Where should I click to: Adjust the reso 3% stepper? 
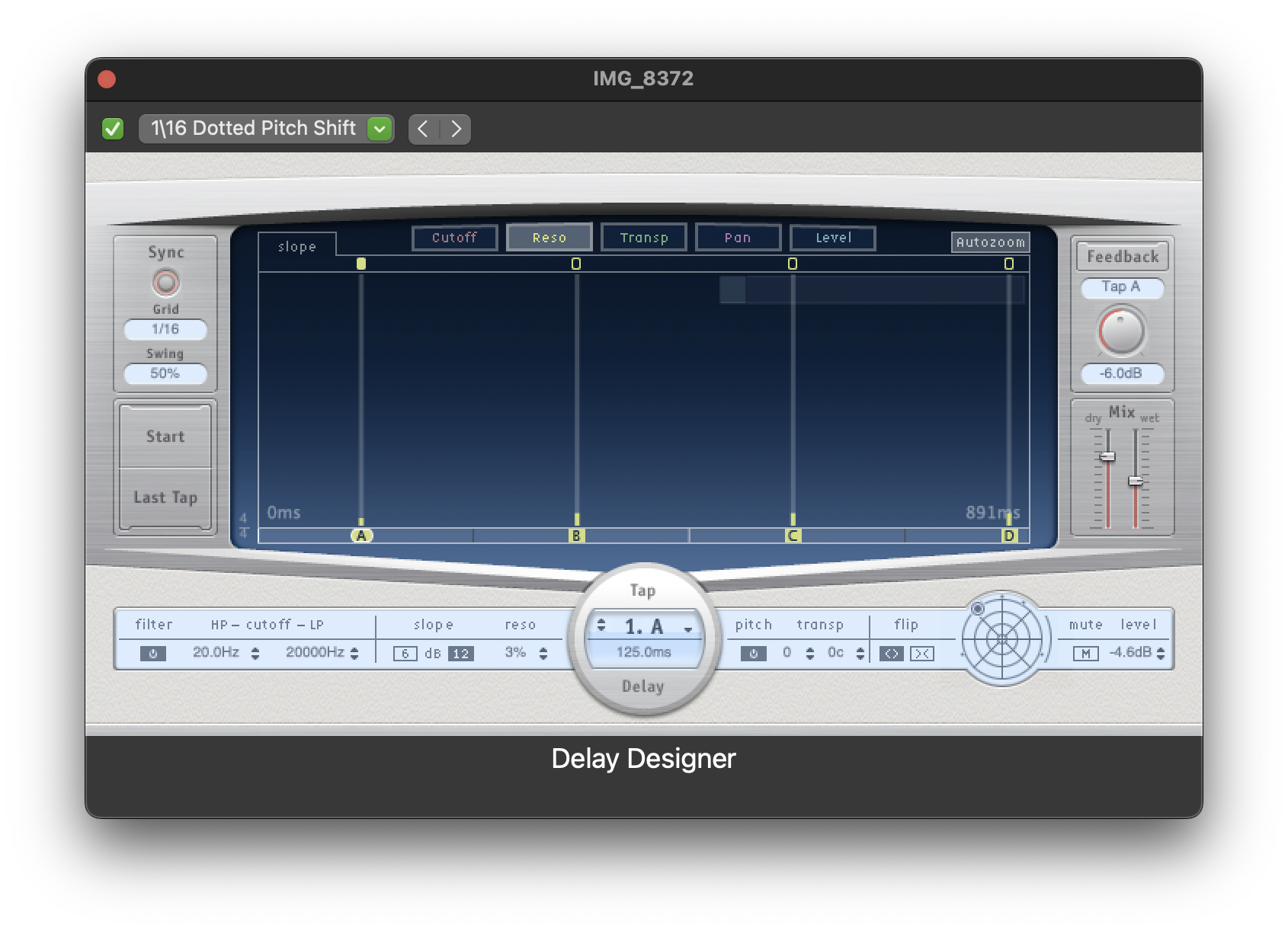(543, 654)
